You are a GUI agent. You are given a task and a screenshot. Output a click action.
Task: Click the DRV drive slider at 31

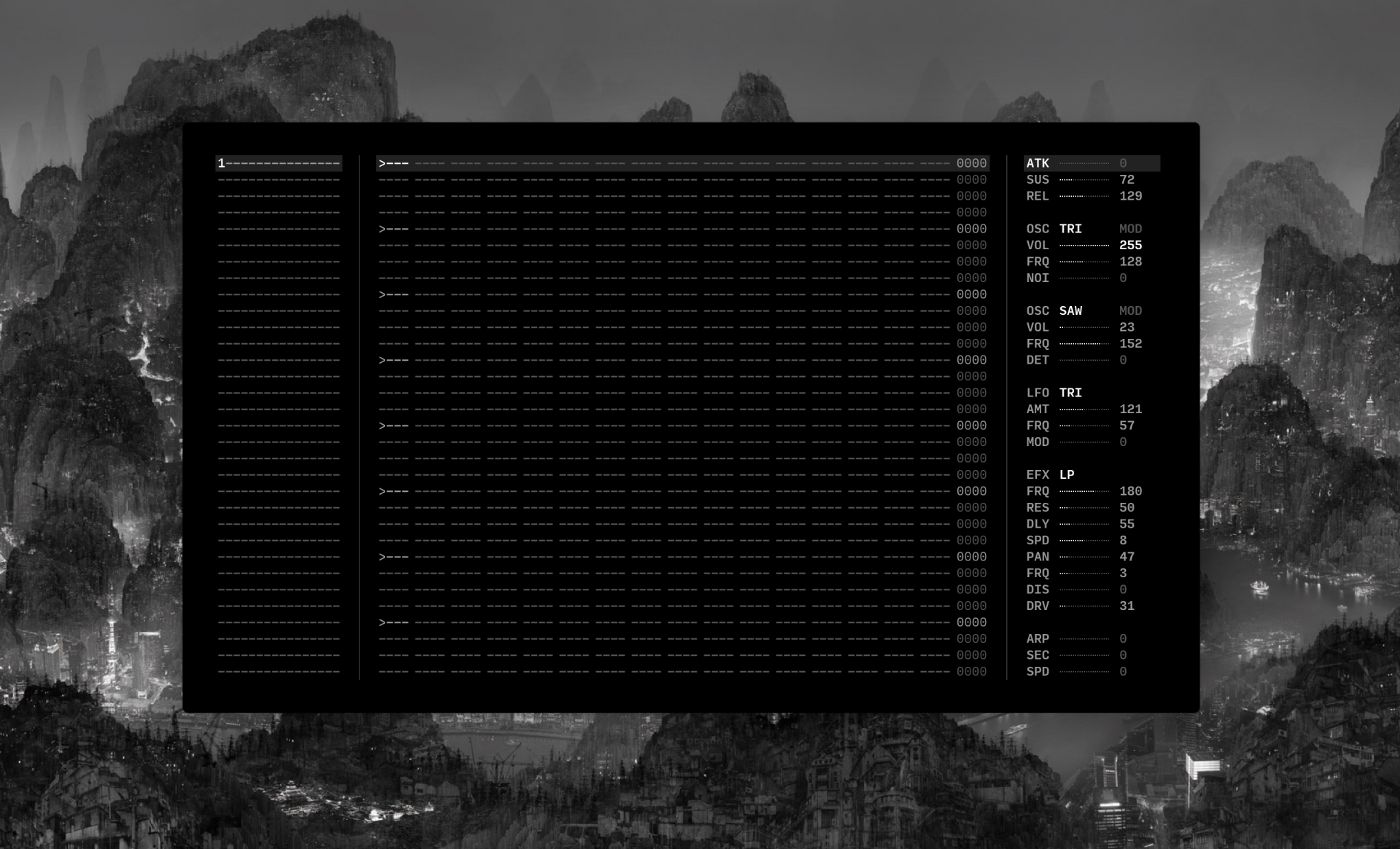(x=1084, y=606)
